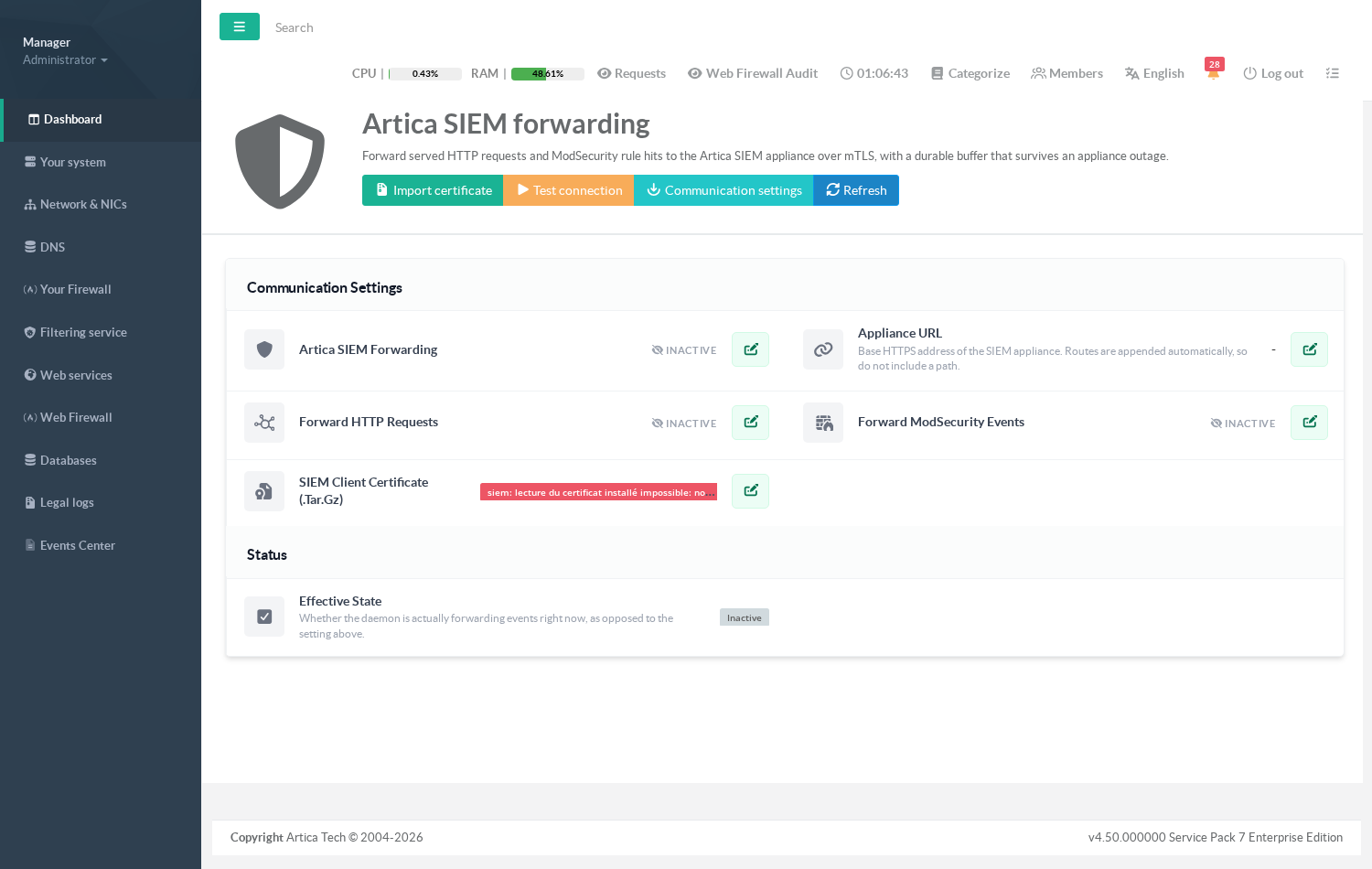
Task: Click the Events Center document icon
Action: [x=30, y=545]
